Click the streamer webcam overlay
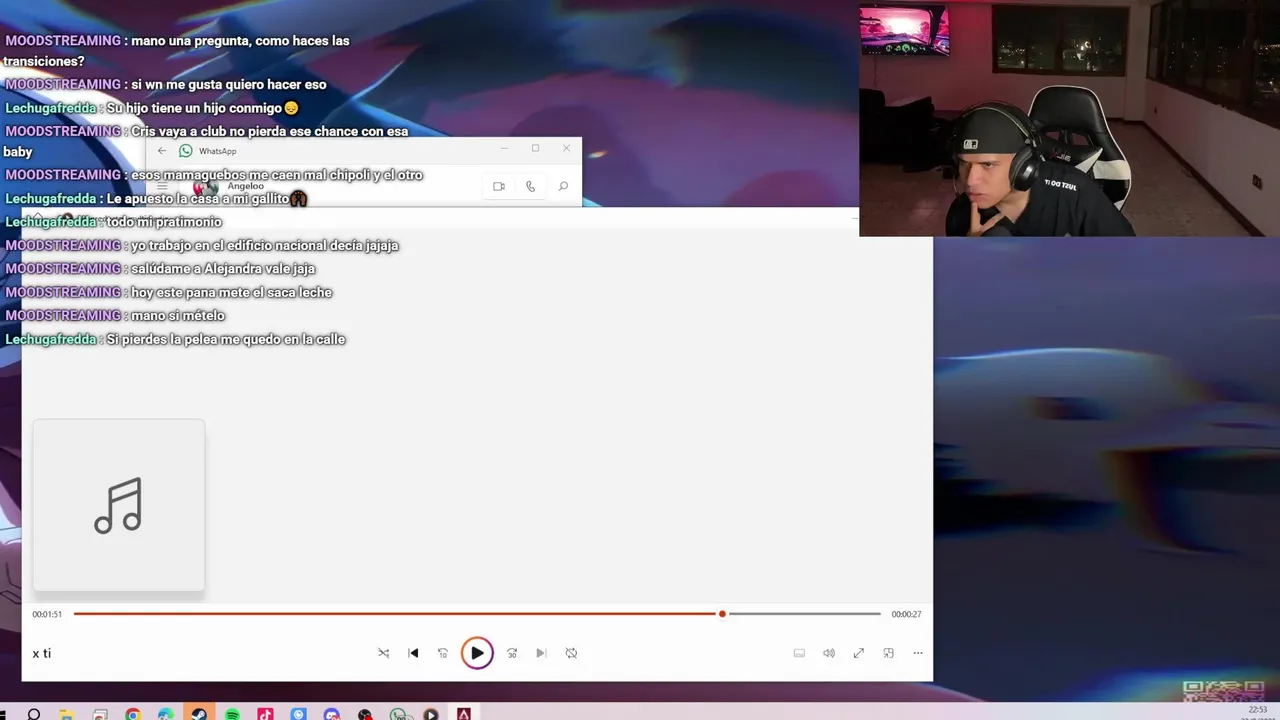 click(1069, 119)
